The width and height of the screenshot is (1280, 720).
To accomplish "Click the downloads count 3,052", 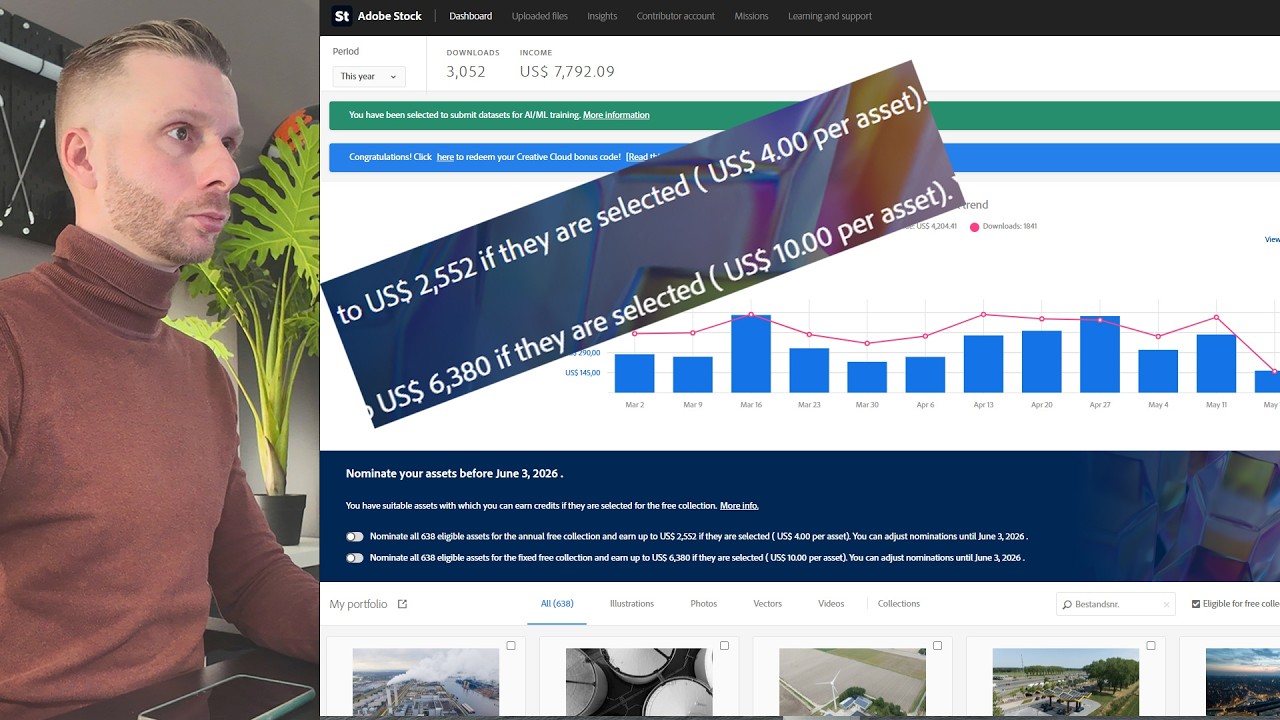I will (466, 72).
